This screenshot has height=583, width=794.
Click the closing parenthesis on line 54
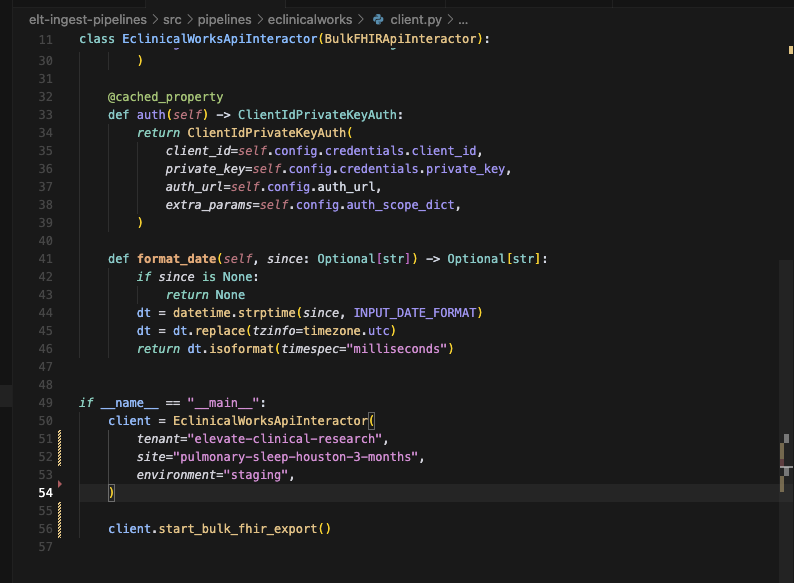point(111,493)
